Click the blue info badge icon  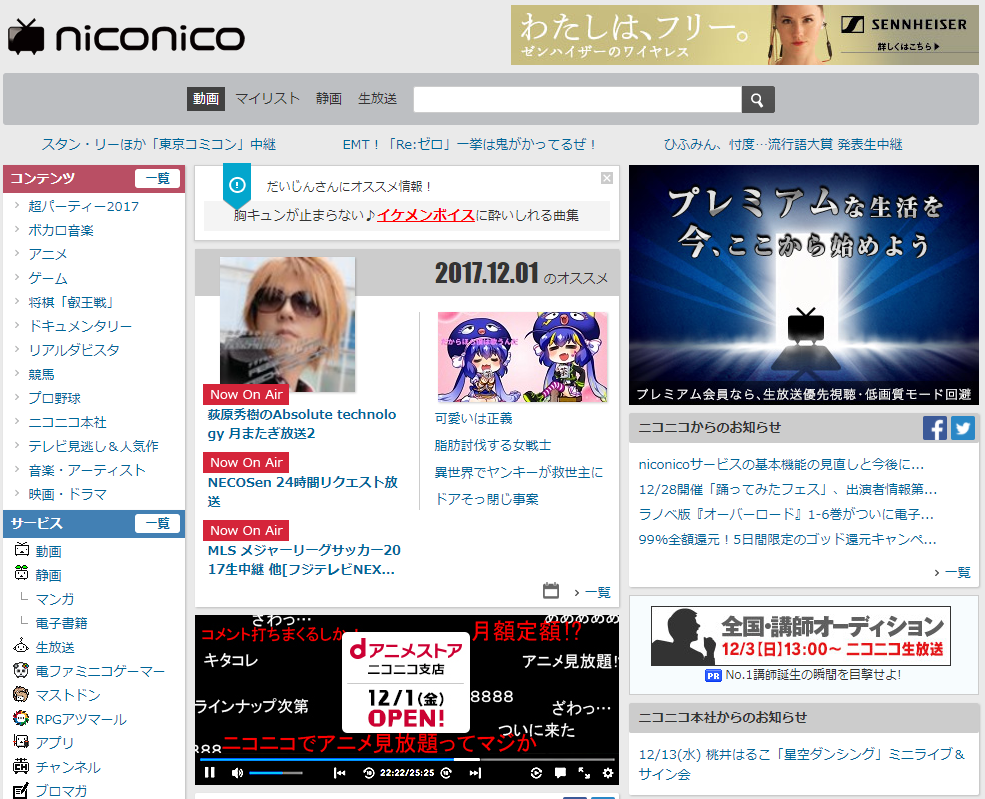pyautogui.click(x=237, y=185)
